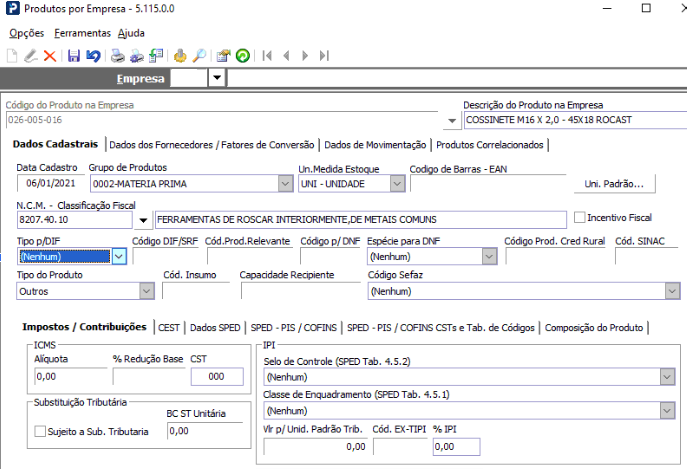Click the save (floppy disk) toolbar icon

tap(74, 56)
